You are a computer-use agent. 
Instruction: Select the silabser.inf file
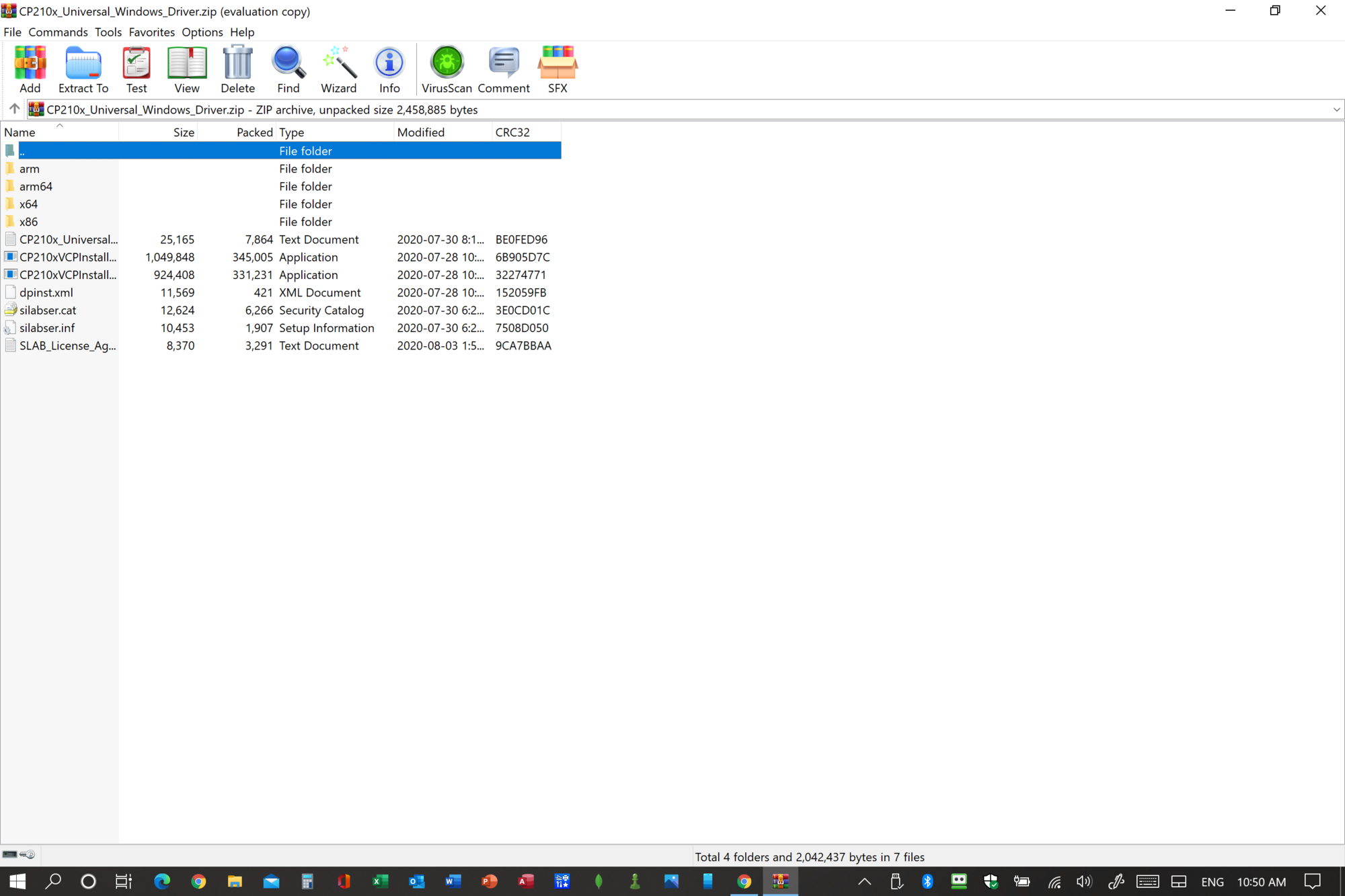[47, 328]
